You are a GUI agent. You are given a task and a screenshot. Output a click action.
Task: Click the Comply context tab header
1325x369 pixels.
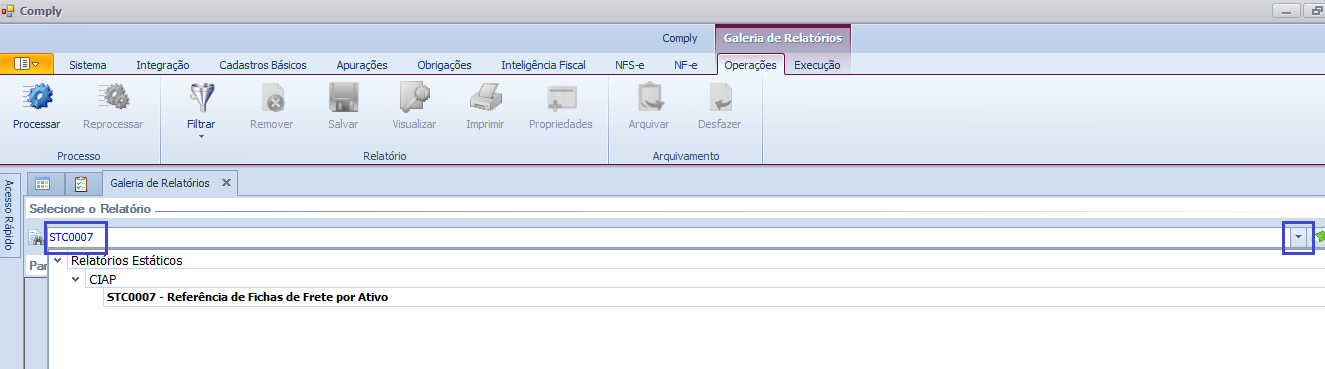click(680, 38)
